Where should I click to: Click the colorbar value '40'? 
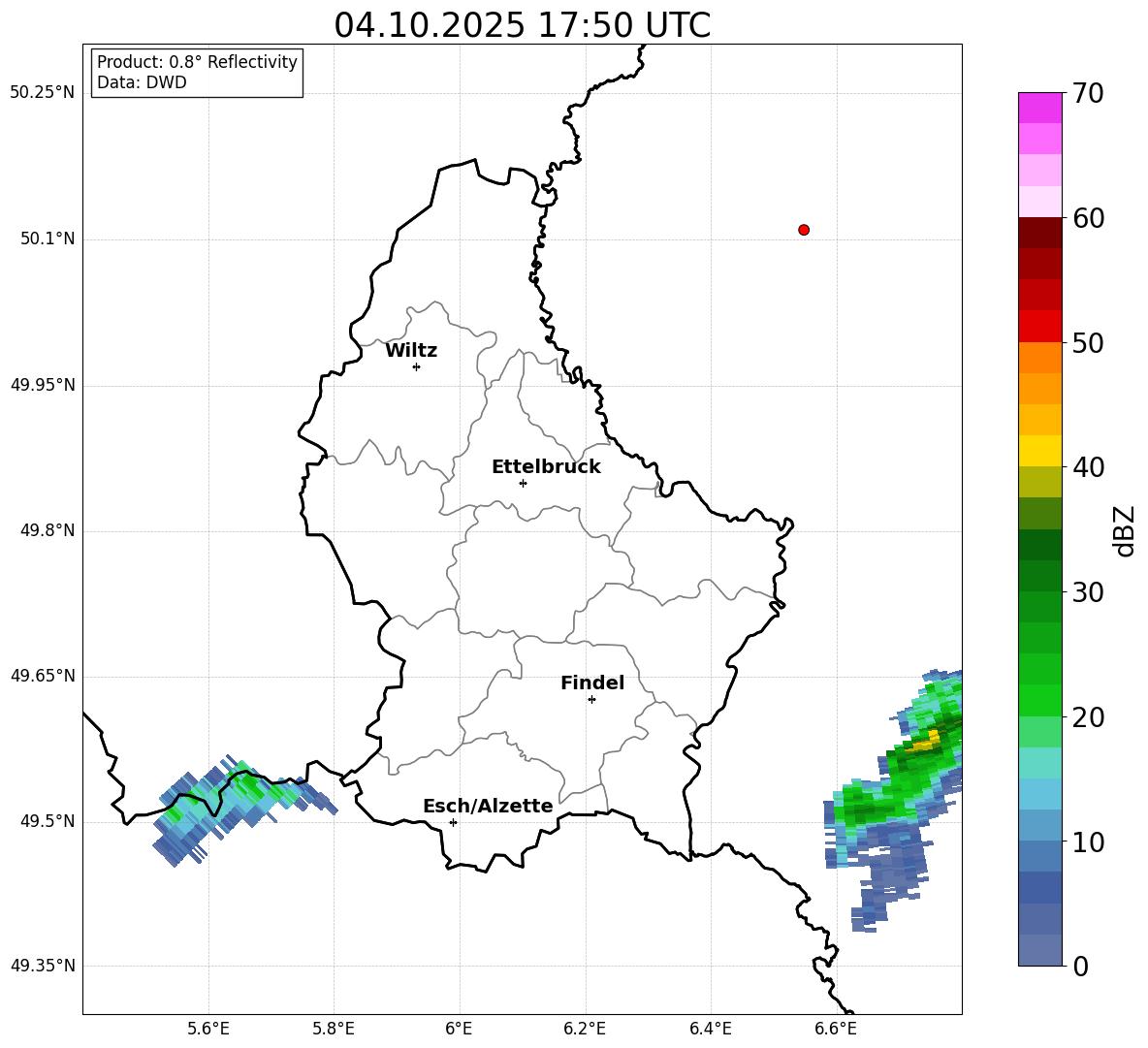point(1088,467)
